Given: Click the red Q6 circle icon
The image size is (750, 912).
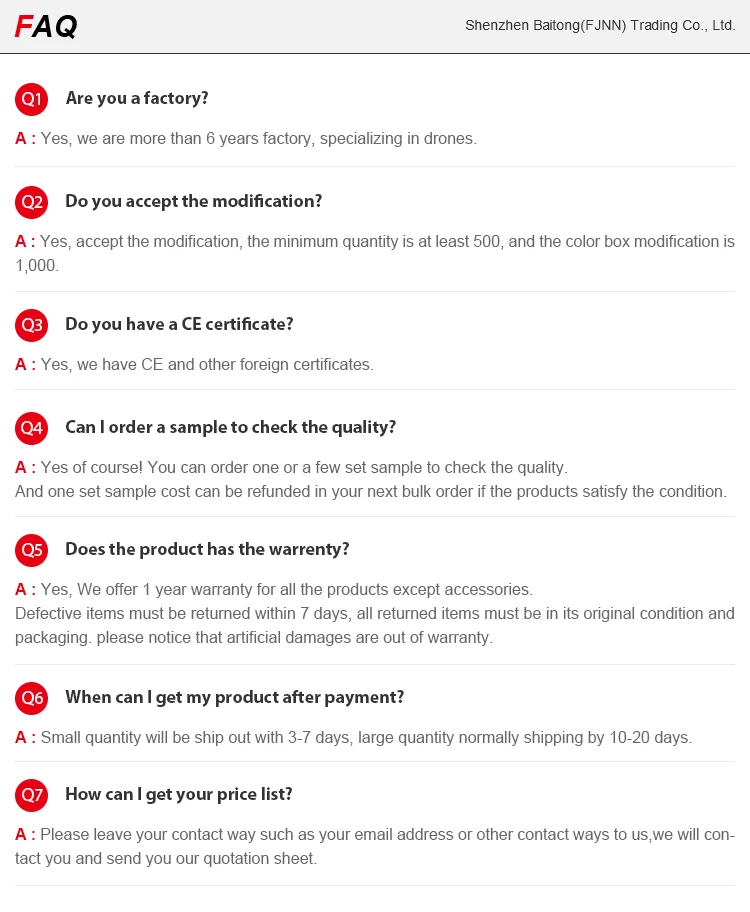Looking at the screenshot, I should pos(31,698).
